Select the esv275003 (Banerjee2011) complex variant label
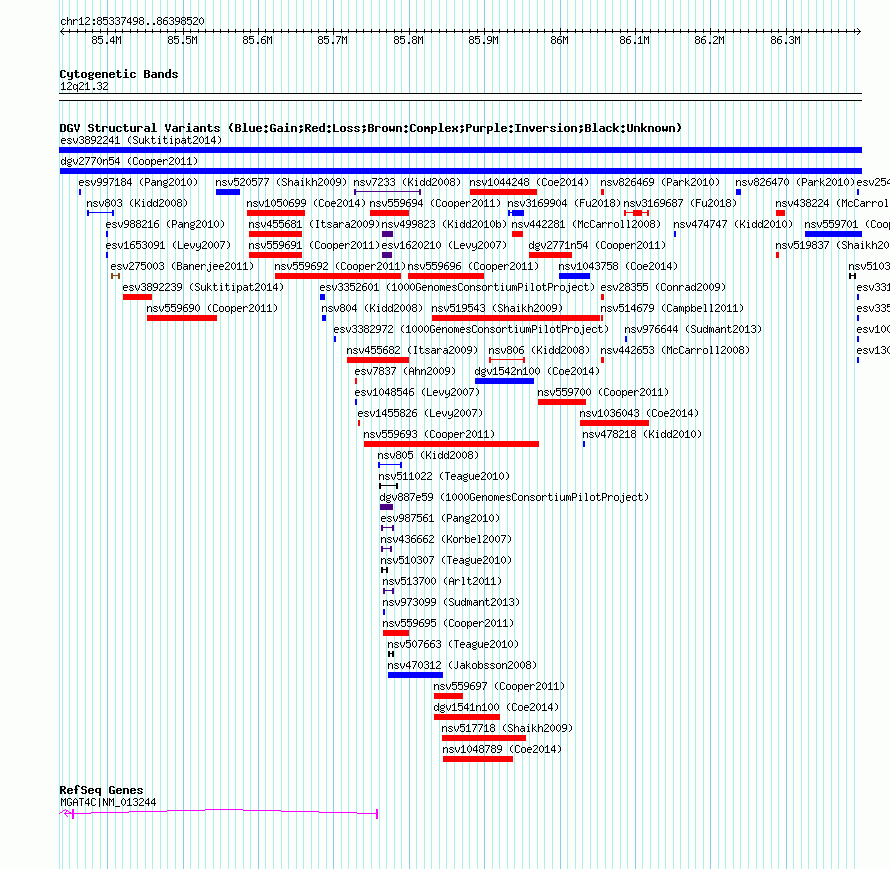Screen dimensions: 890x869 [182, 266]
